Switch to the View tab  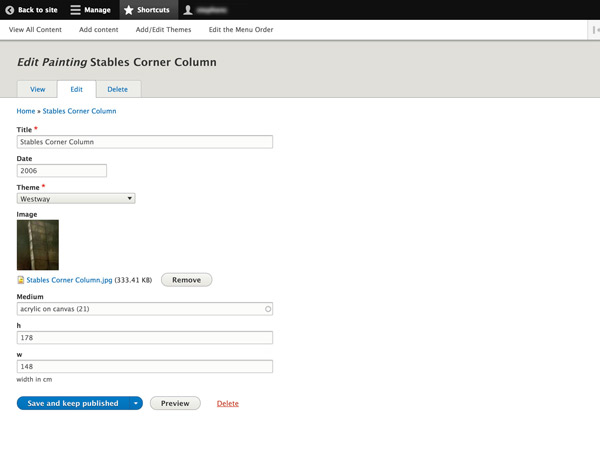click(37, 89)
